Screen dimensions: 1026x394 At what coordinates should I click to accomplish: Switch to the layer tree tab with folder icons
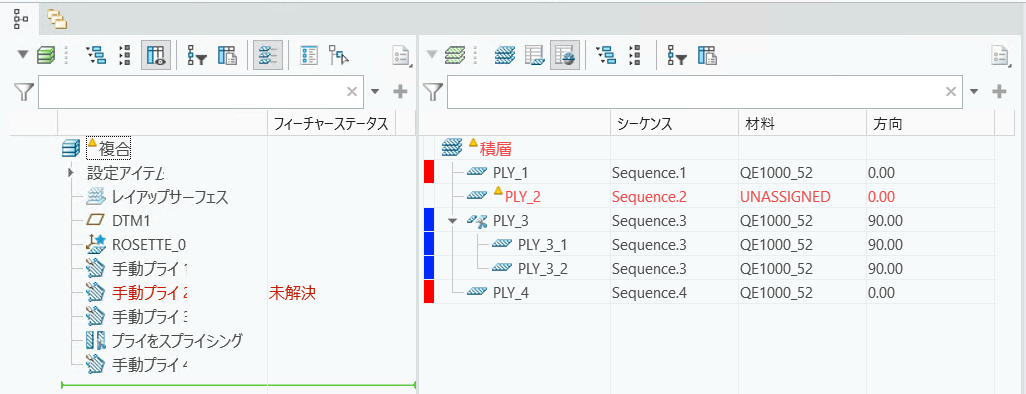pyautogui.click(x=57, y=20)
